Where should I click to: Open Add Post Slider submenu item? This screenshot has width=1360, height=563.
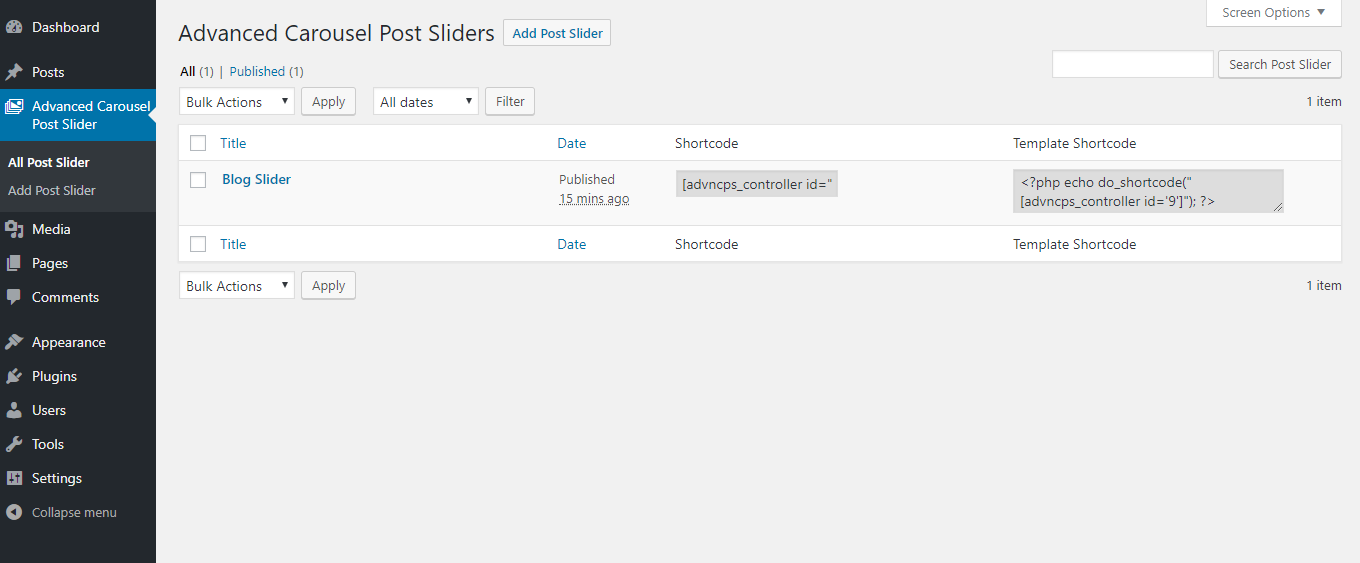pos(52,190)
